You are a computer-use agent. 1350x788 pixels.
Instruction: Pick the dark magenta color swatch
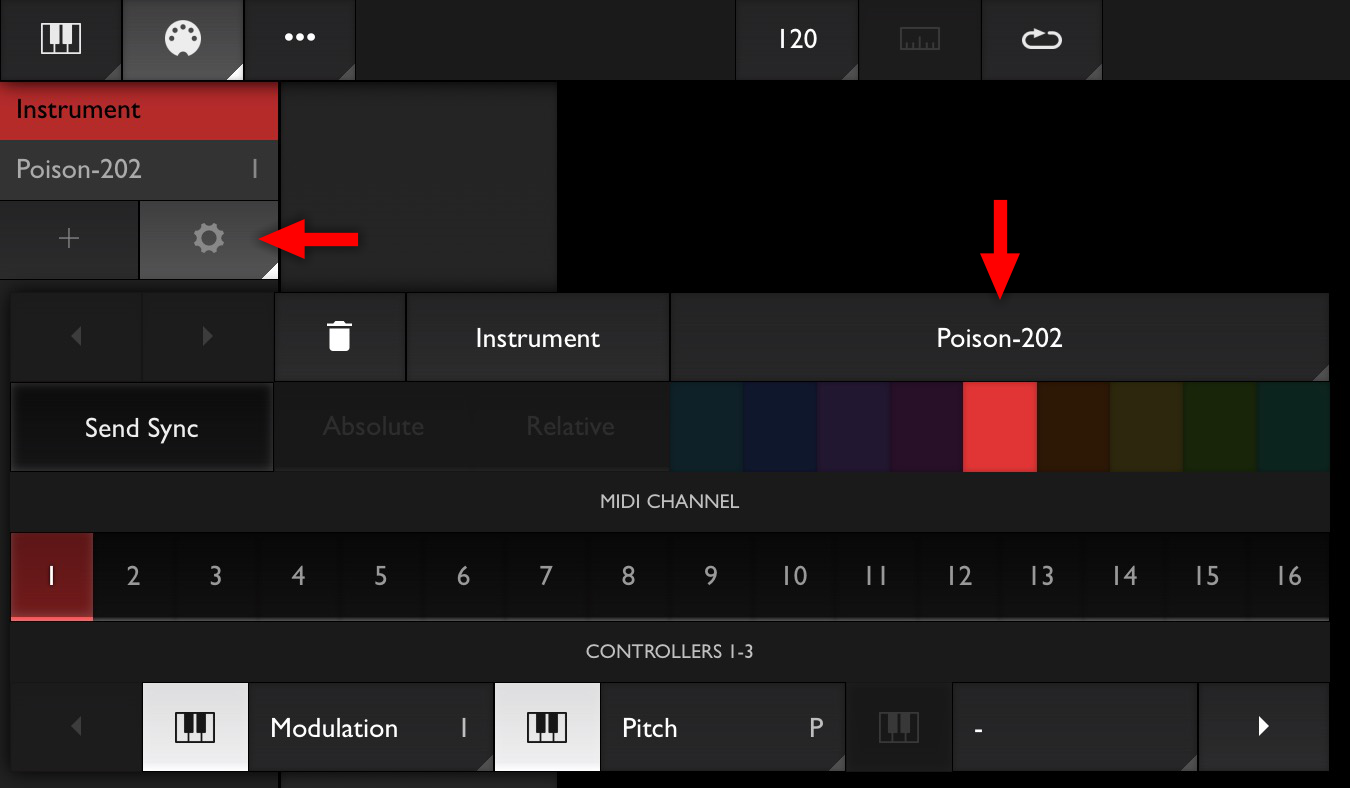tap(926, 427)
